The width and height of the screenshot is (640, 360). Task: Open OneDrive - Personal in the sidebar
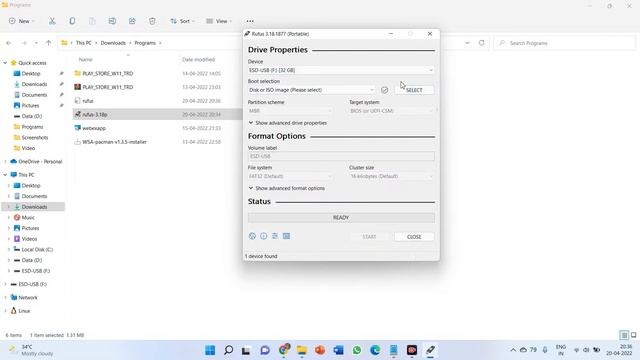40,162
